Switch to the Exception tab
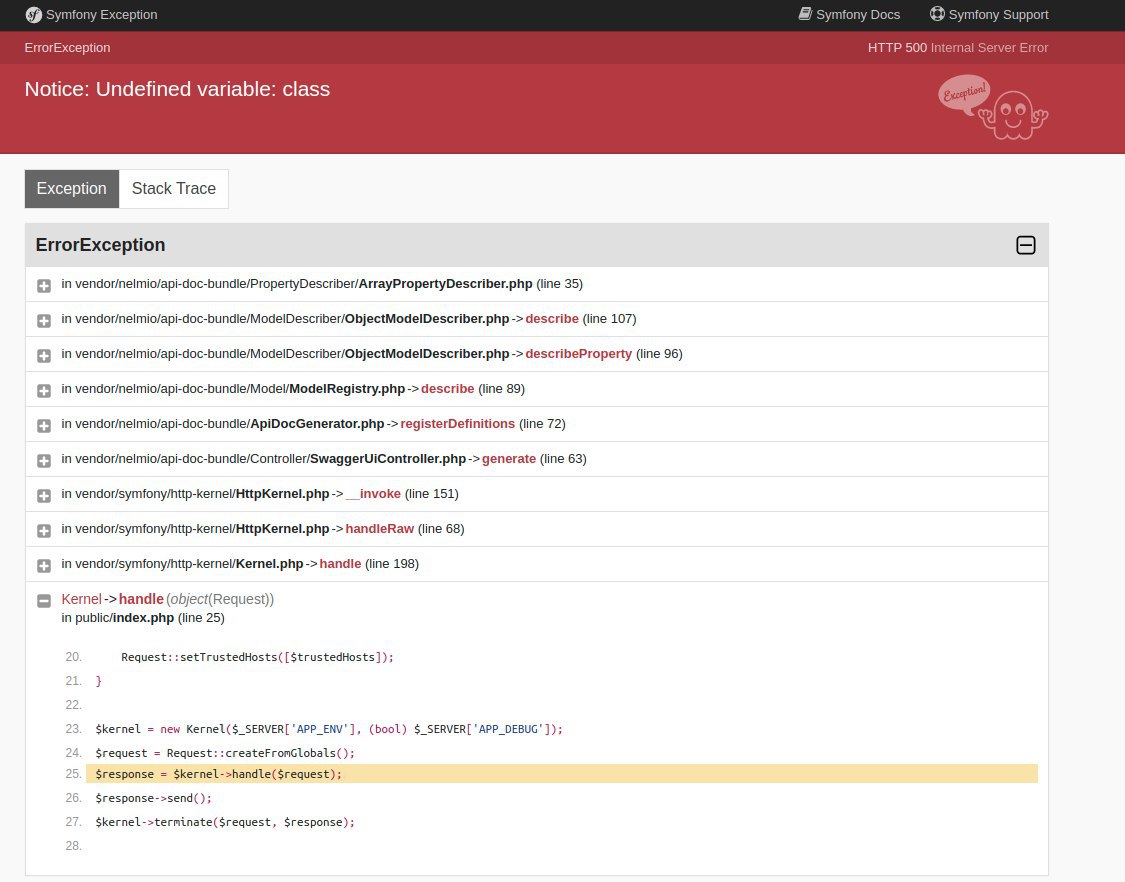 (72, 189)
